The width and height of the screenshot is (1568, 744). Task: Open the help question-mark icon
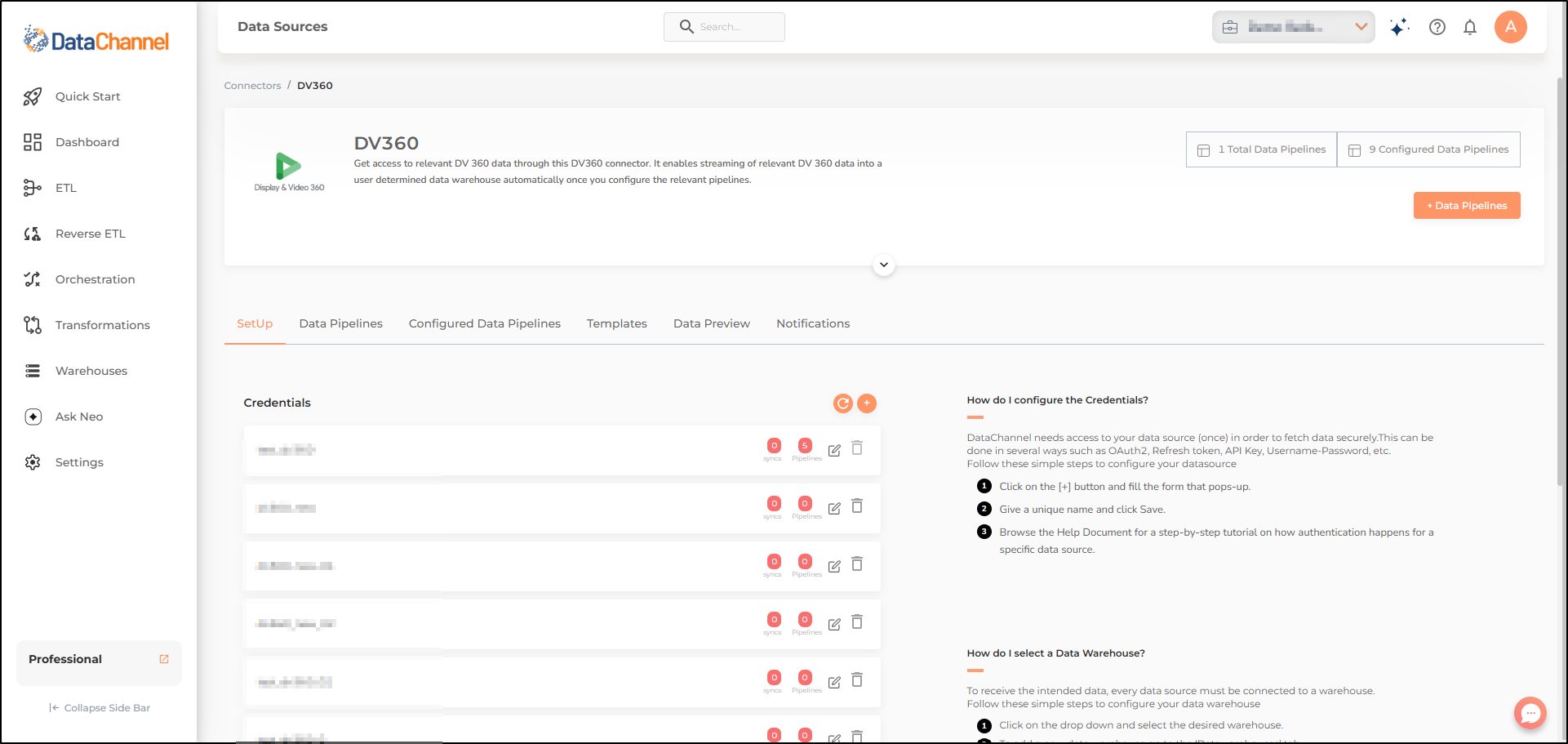click(x=1437, y=27)
